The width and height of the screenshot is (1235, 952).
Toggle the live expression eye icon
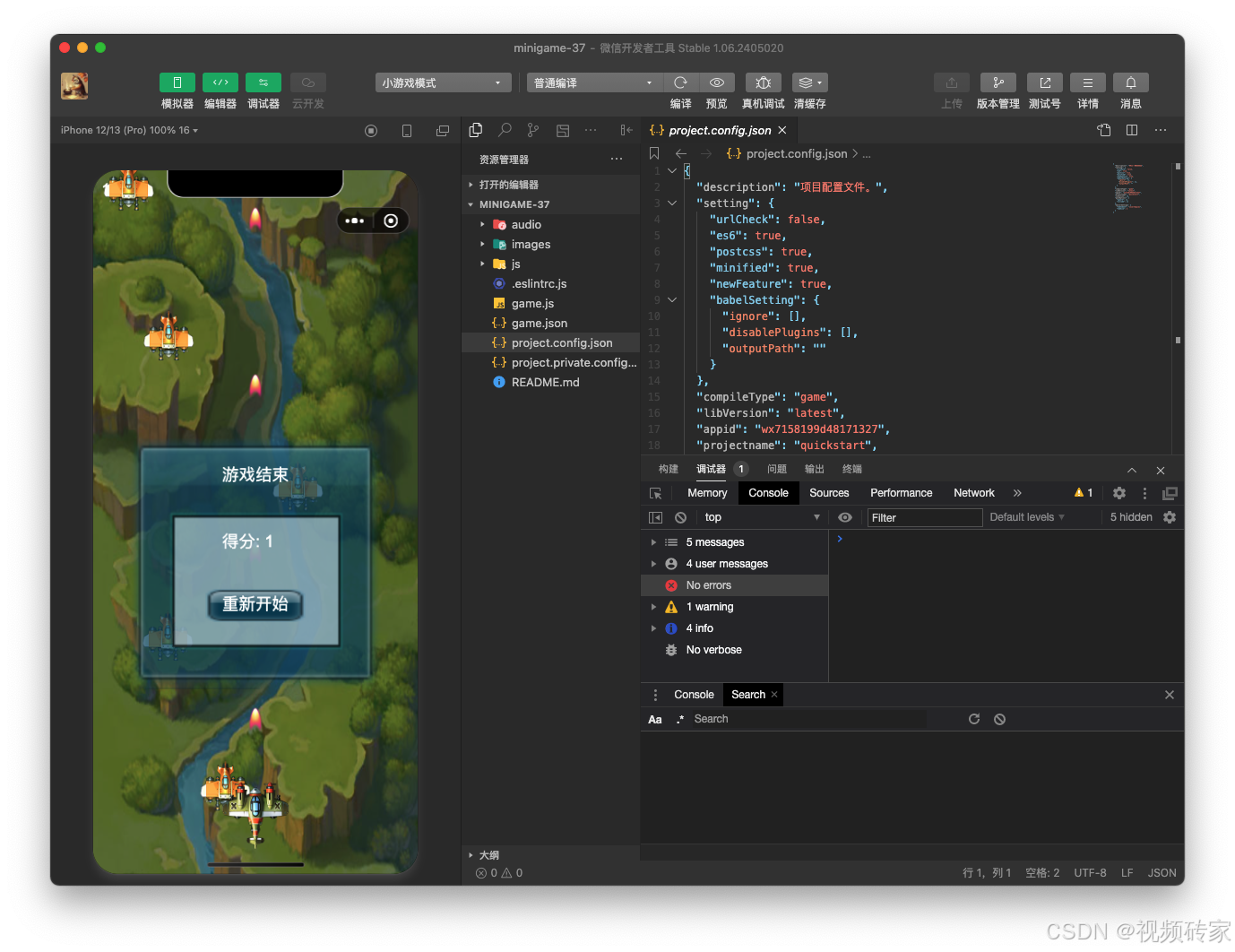(845, 517)
